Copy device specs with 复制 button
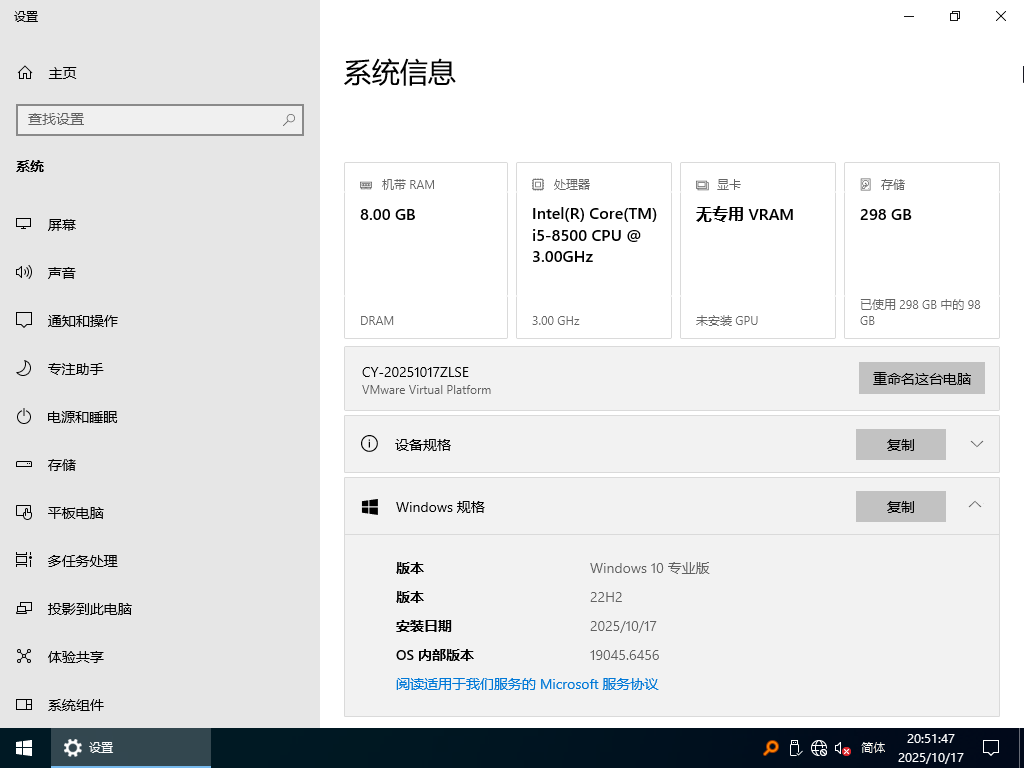Image resolution: width=1024 pixels, height=768 pixels. [900, 445]
